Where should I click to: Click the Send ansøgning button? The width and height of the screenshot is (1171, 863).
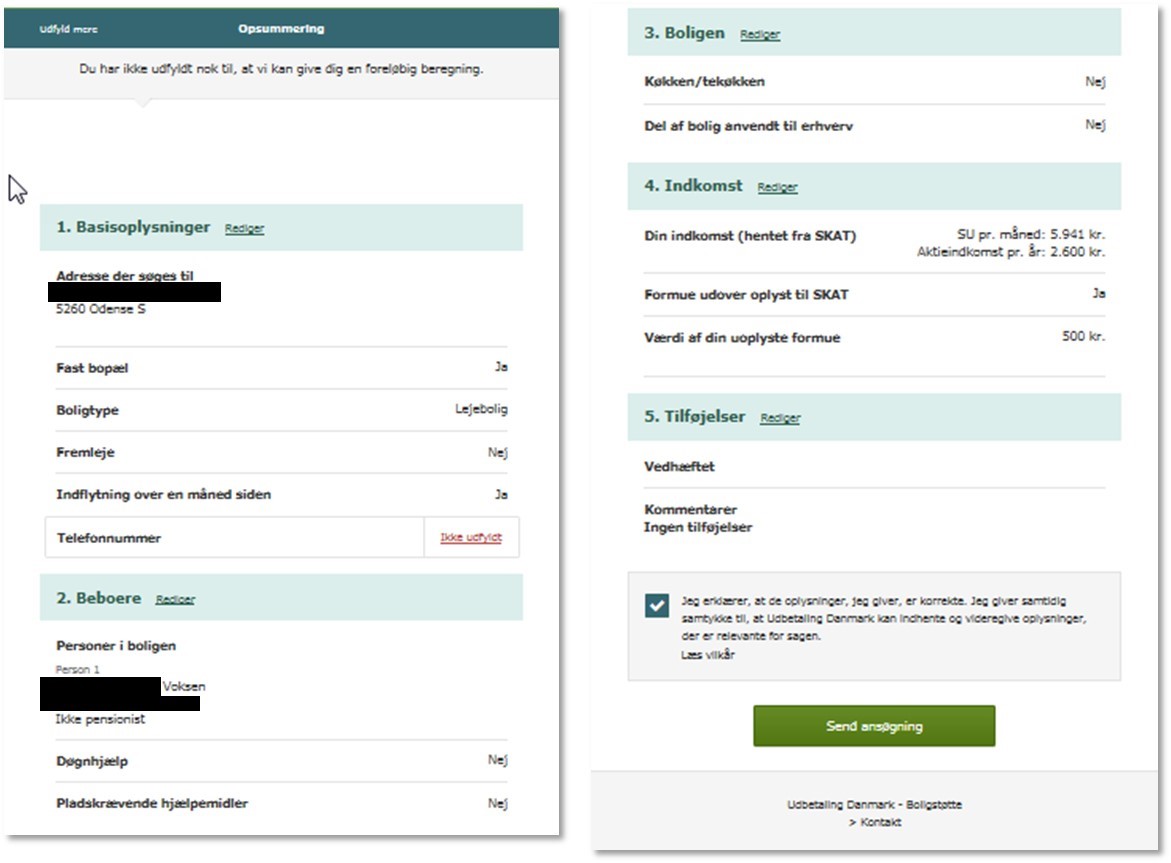[x=874, y=726]
